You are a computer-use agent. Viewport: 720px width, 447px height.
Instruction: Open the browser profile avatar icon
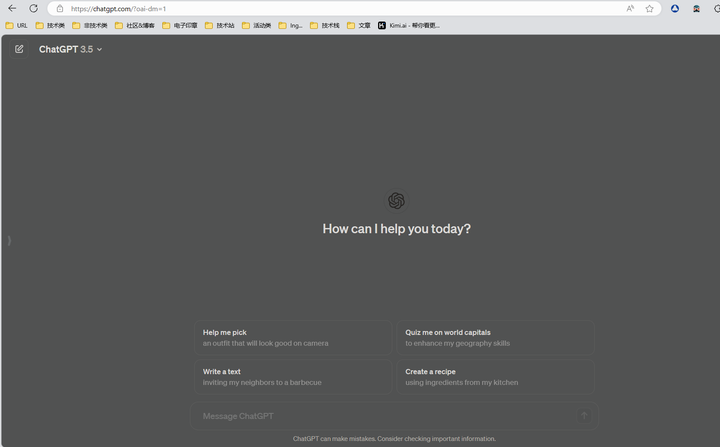[x=675, y=8]
